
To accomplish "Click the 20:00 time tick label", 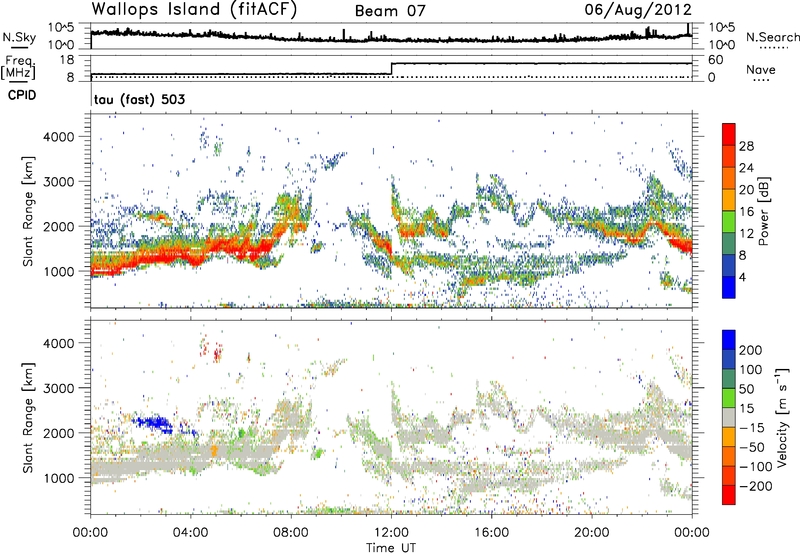I will [591, 533].
